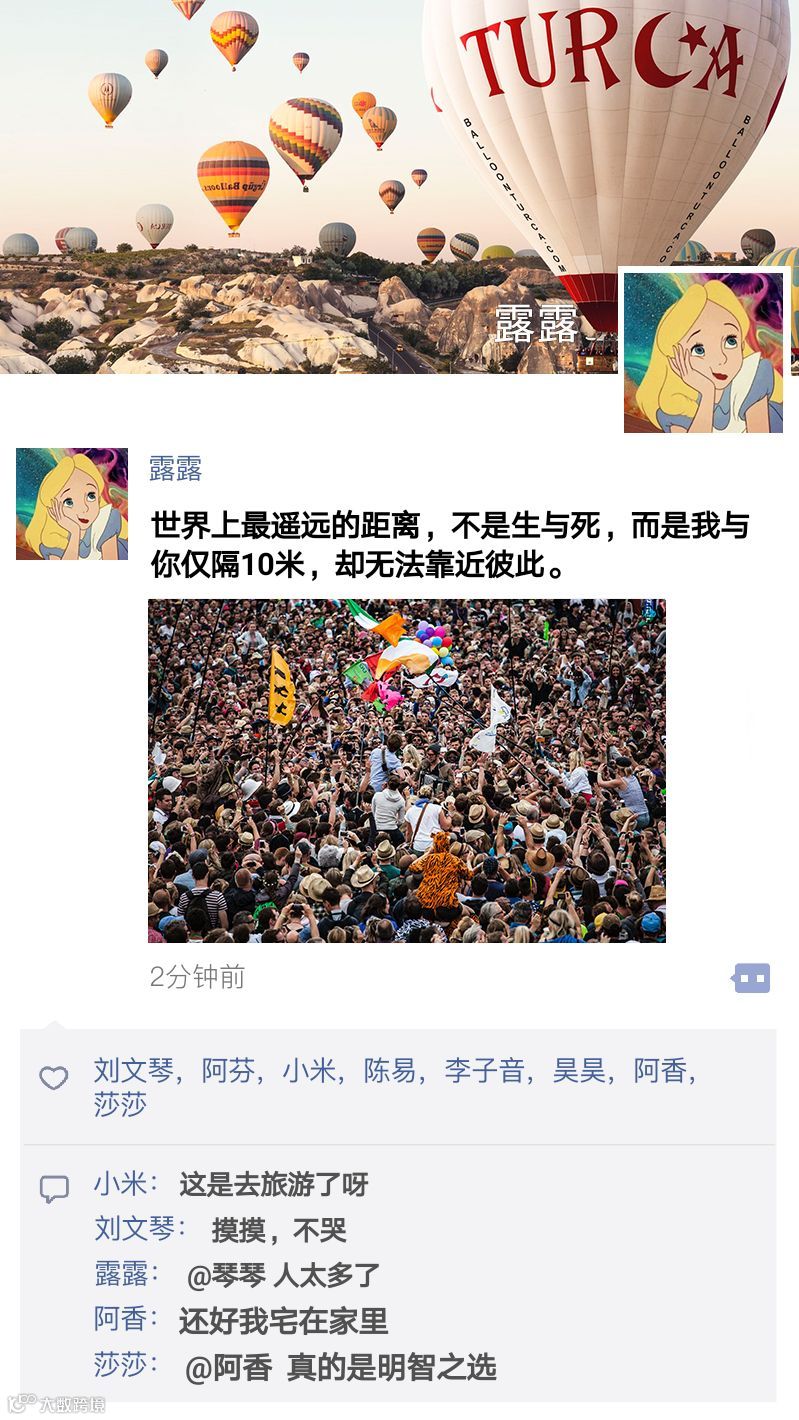Screen dimensions: 799x1420
Task: Select 阿芬 in the likes list
Action: pyautogui.click(x=228, y=1071)
